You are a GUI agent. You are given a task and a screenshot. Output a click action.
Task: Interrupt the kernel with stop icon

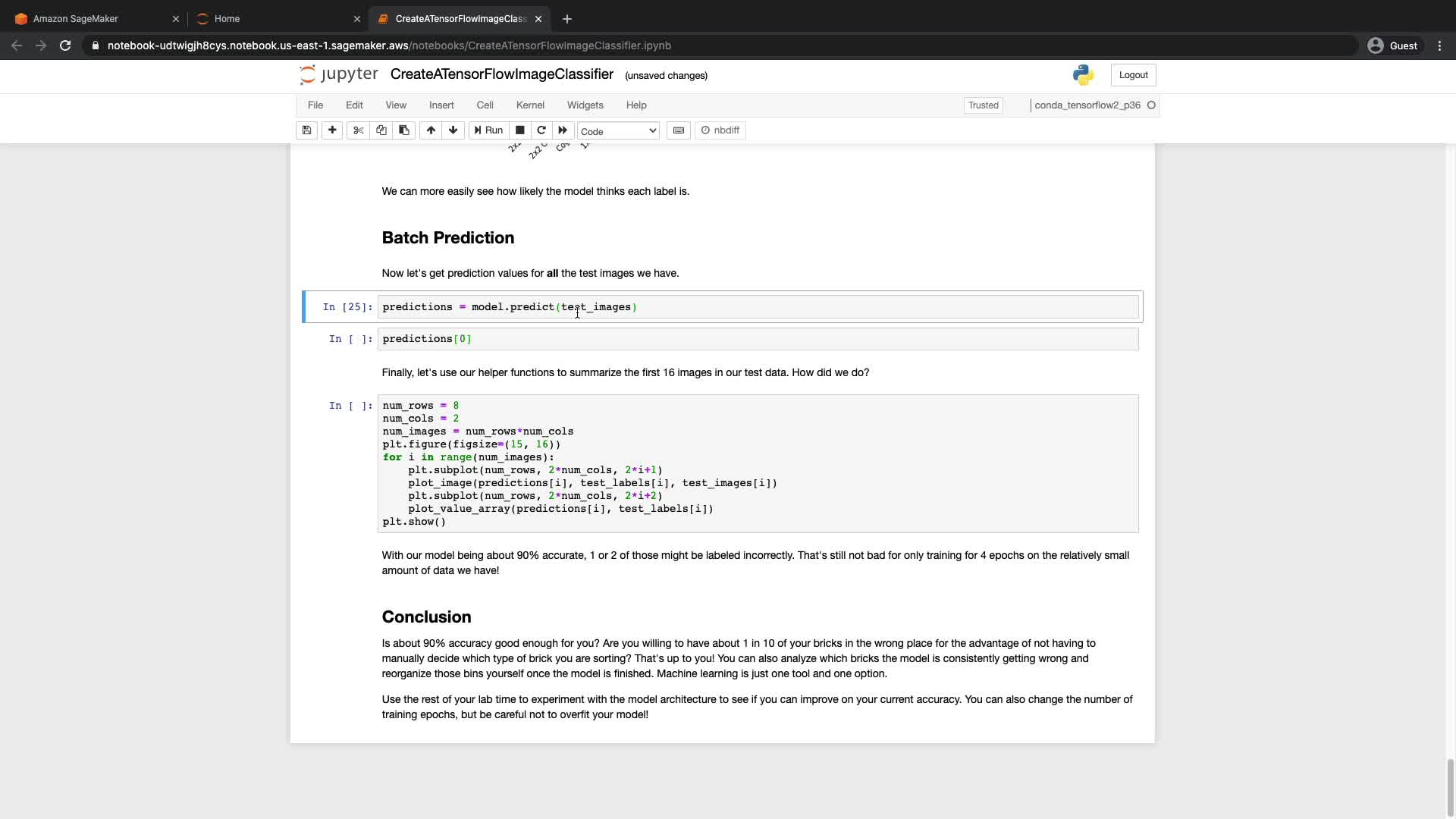coord(520,130)
